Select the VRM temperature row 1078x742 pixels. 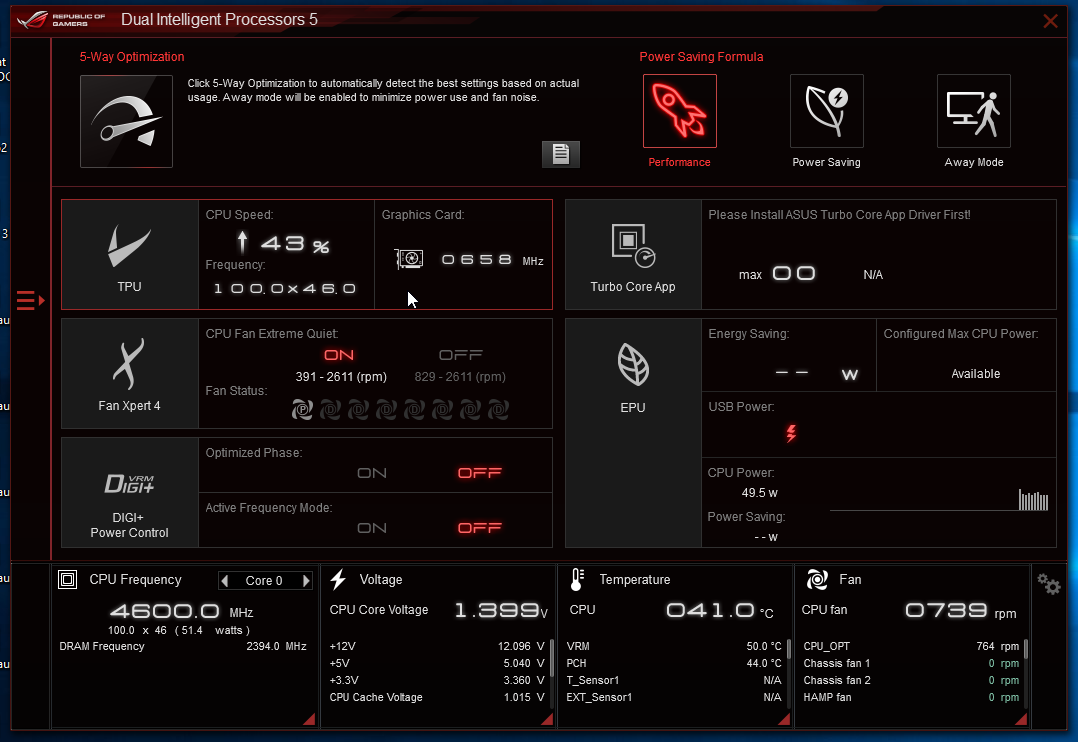pos(674,646)
